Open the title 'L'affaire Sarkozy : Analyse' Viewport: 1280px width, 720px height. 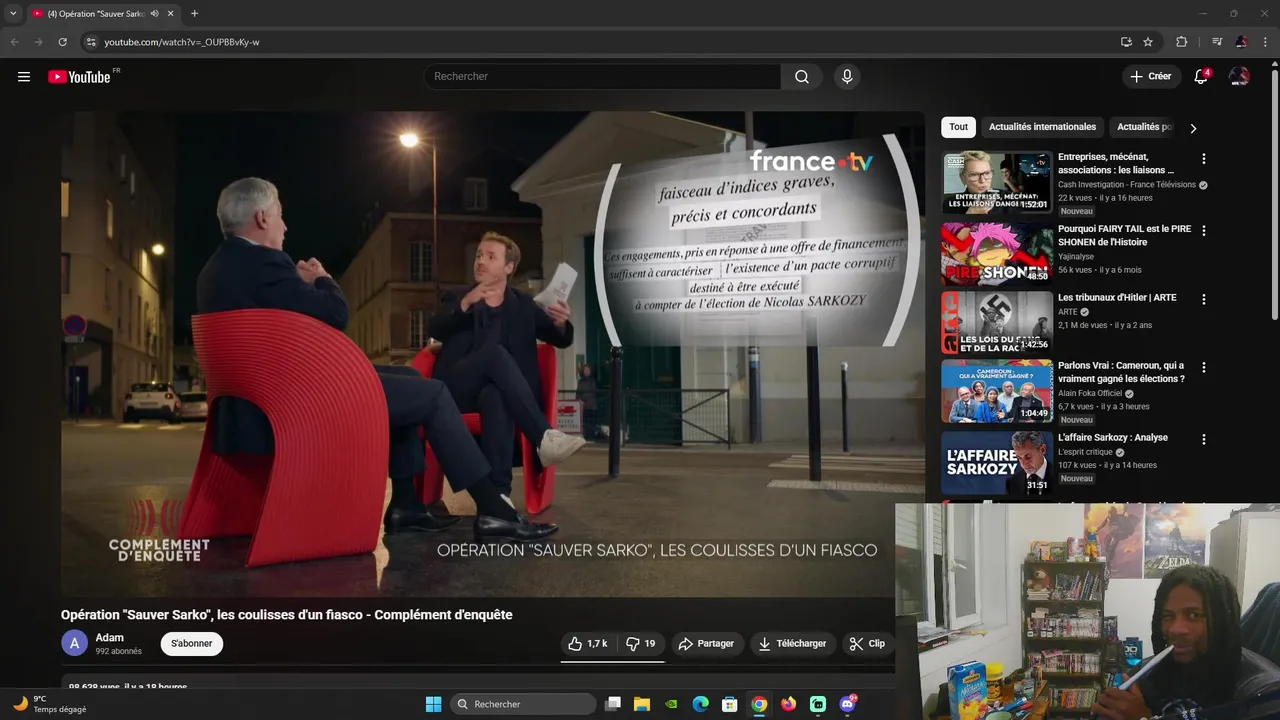click(1113, 438)
